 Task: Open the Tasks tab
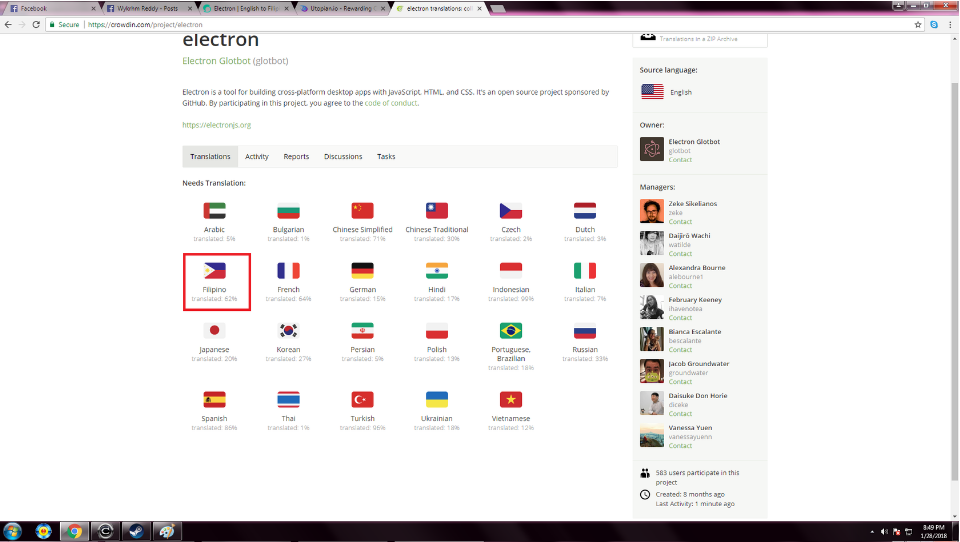[x=386, y=157]
